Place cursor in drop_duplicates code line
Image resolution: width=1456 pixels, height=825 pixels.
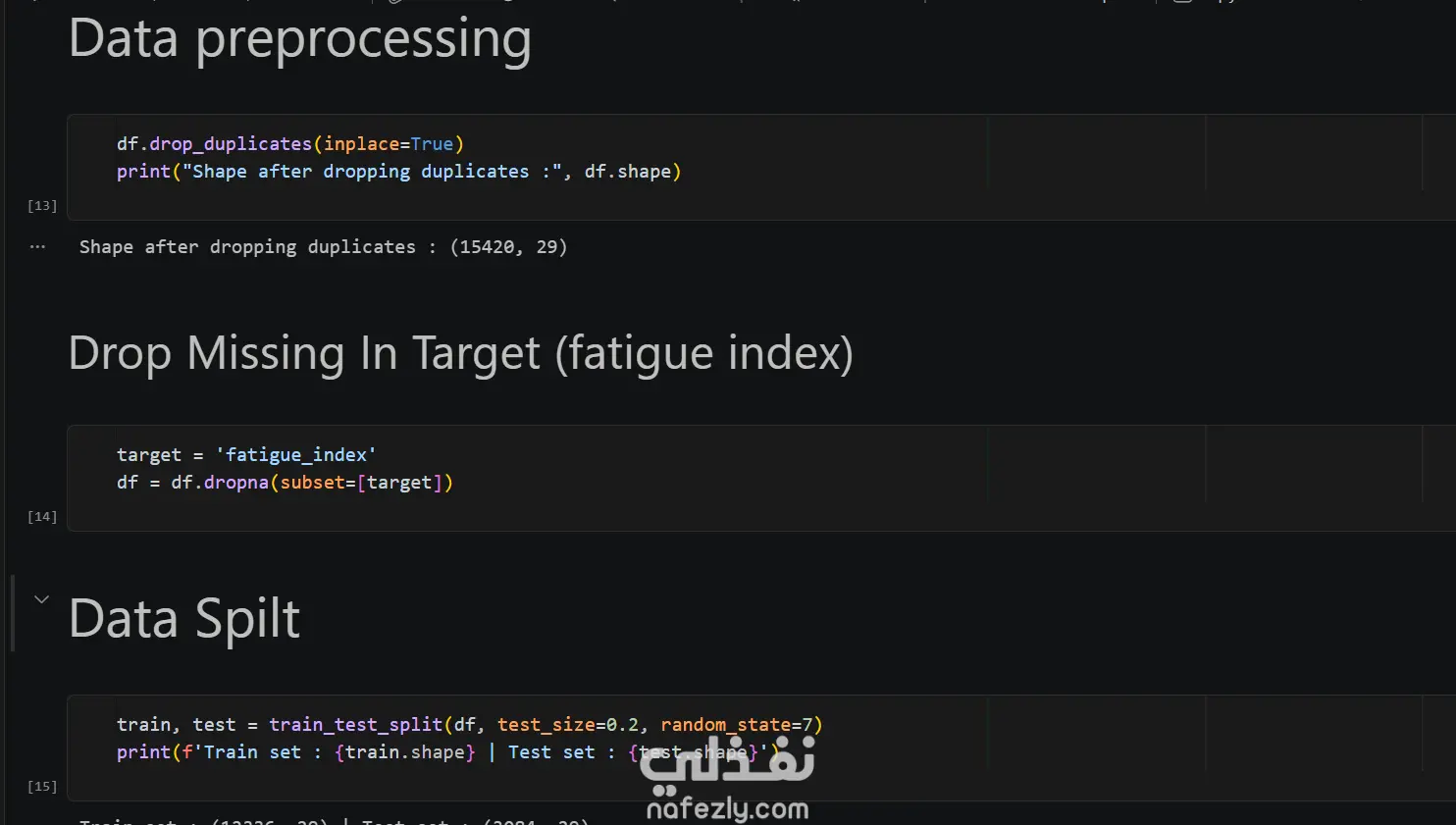tap(289, 144)
